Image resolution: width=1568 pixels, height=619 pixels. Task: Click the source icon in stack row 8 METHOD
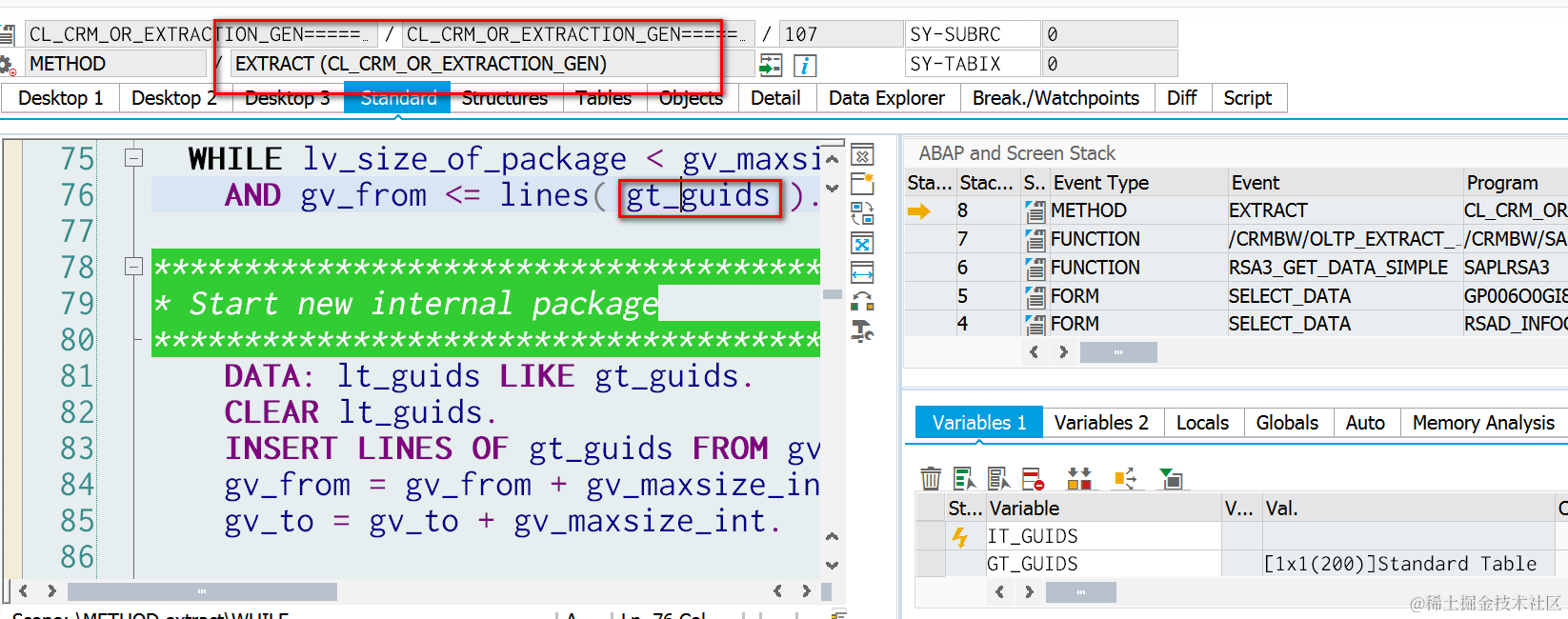(x=1035, y=211)
